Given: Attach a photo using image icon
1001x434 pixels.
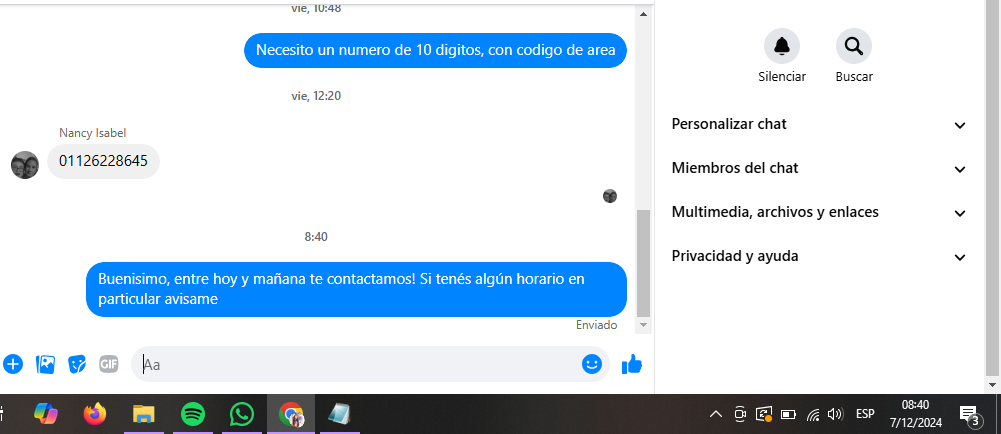Looking at the screenshot, I should click(45, 364).
